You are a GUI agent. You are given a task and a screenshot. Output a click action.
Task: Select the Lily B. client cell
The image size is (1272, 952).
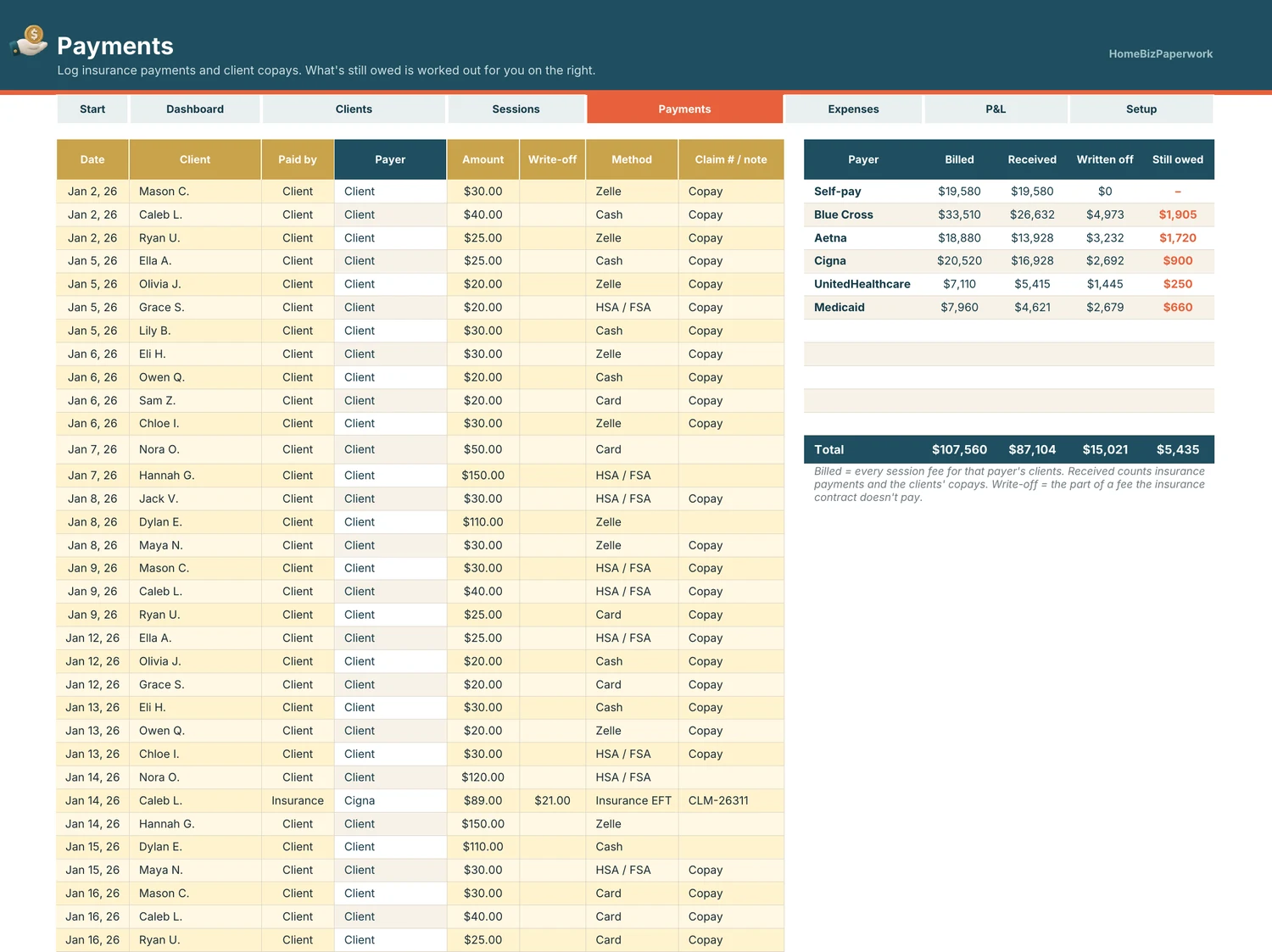(195, 331)
